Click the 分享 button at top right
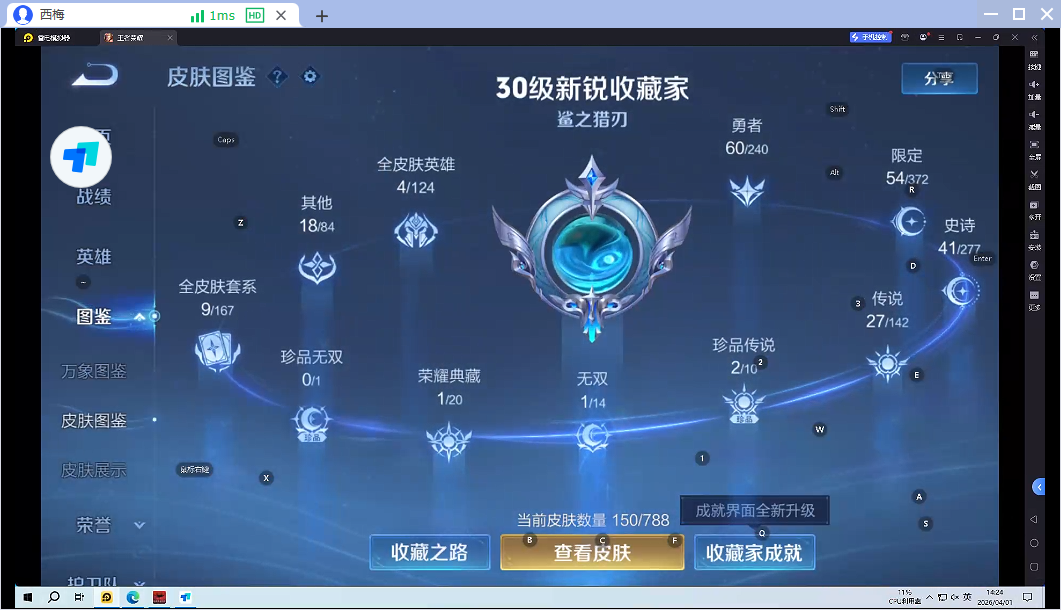1061x610 pixels. tap(939, 79)
